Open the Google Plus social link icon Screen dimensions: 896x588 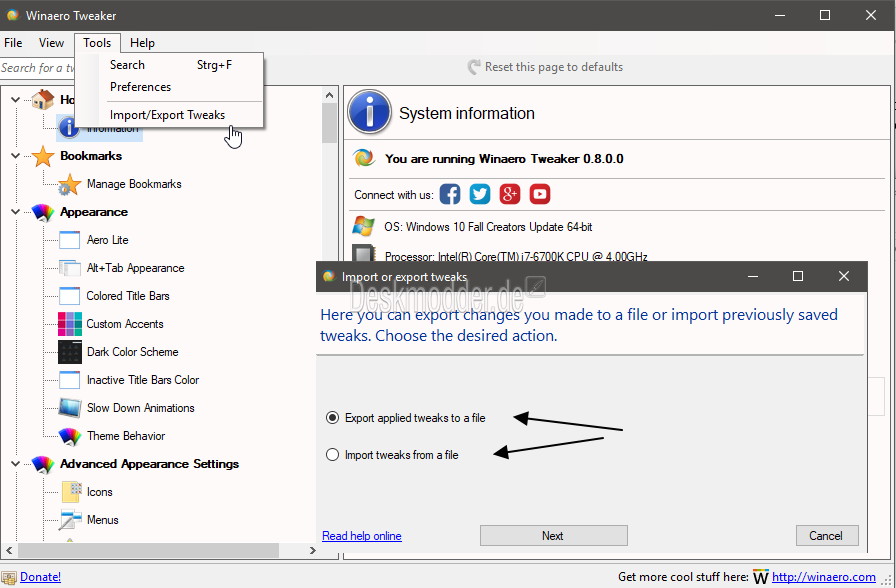(510, 194)
